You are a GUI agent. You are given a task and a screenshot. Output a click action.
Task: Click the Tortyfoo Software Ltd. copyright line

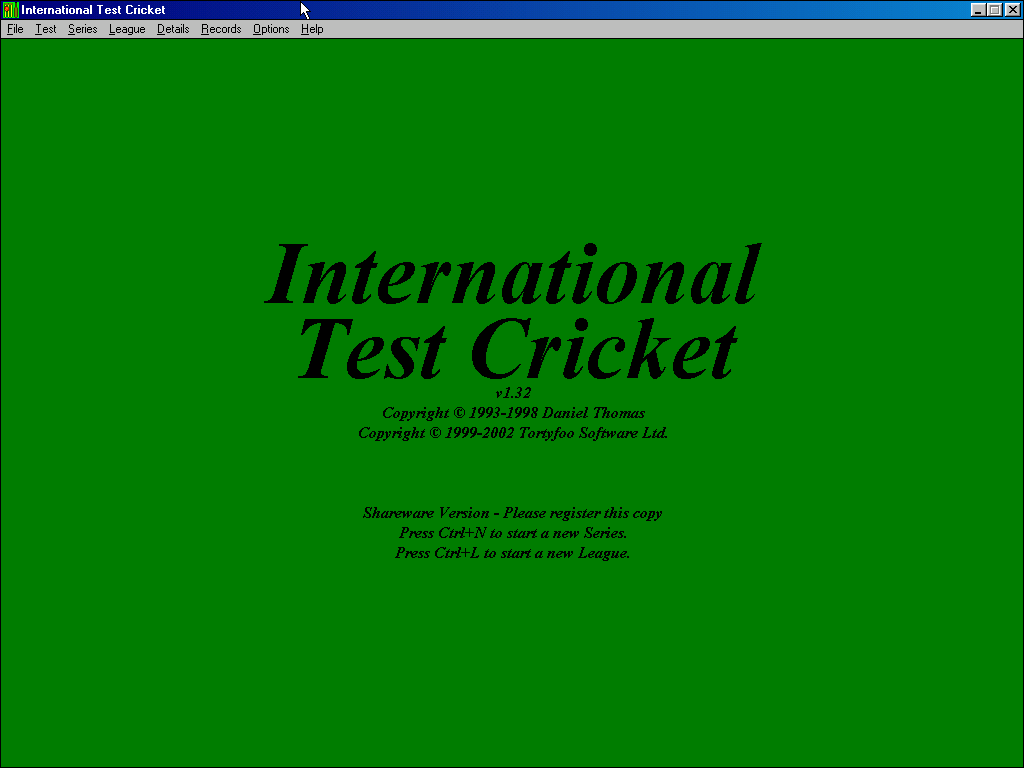[x=513, y=433]
